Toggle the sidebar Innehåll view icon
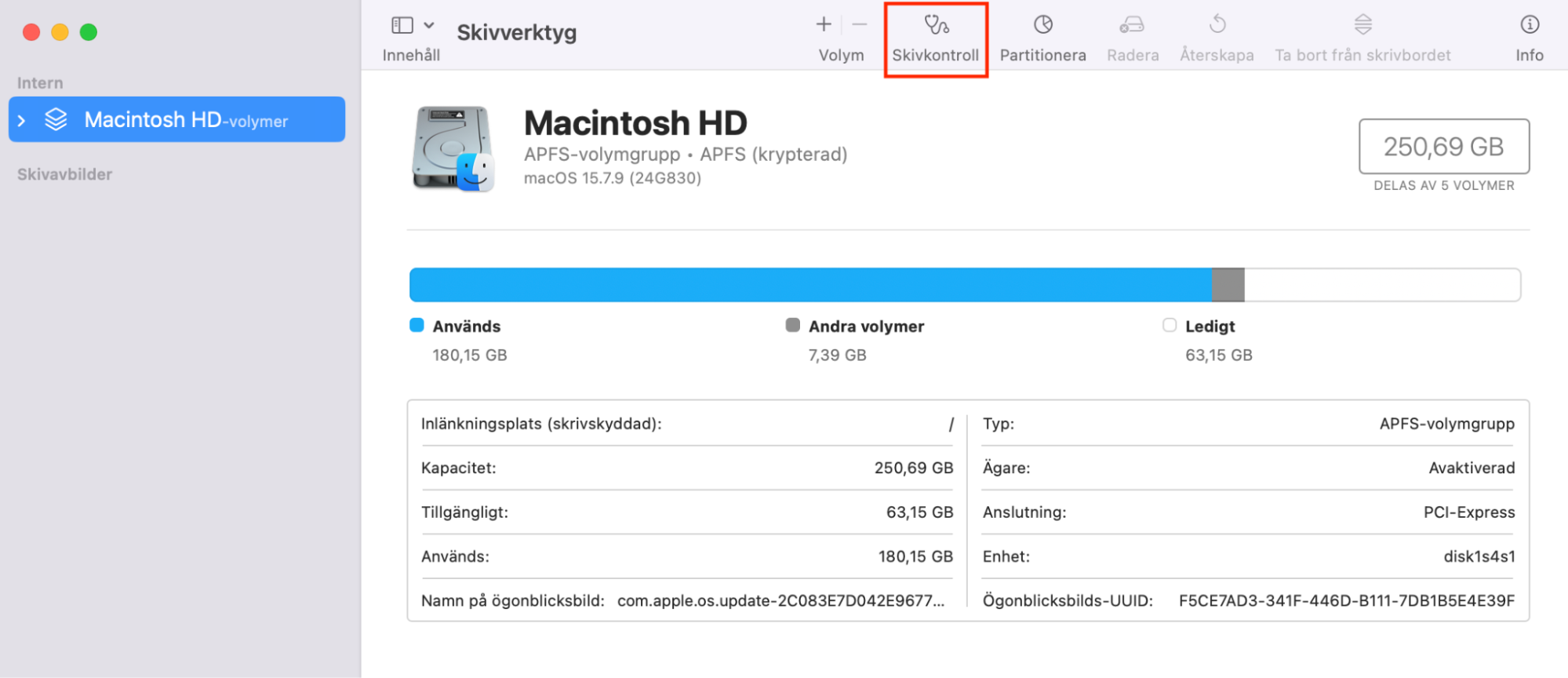The width and height of the screenshot is (1568, 678). coord(402,25)
